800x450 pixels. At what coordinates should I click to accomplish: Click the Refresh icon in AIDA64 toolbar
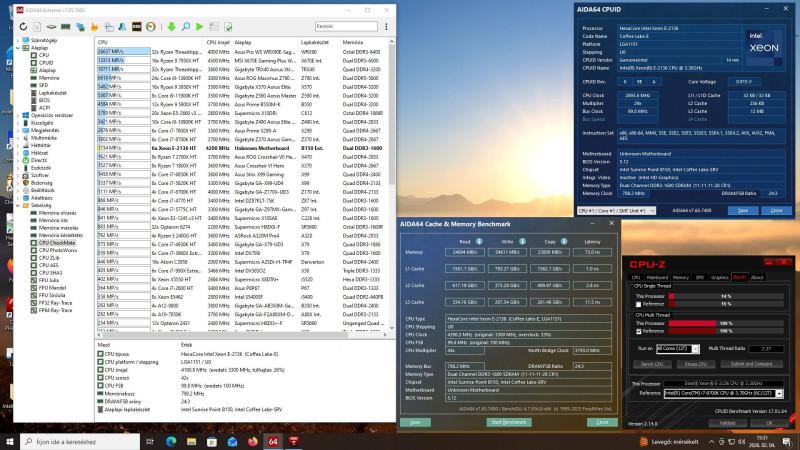(x=23, y=27)
